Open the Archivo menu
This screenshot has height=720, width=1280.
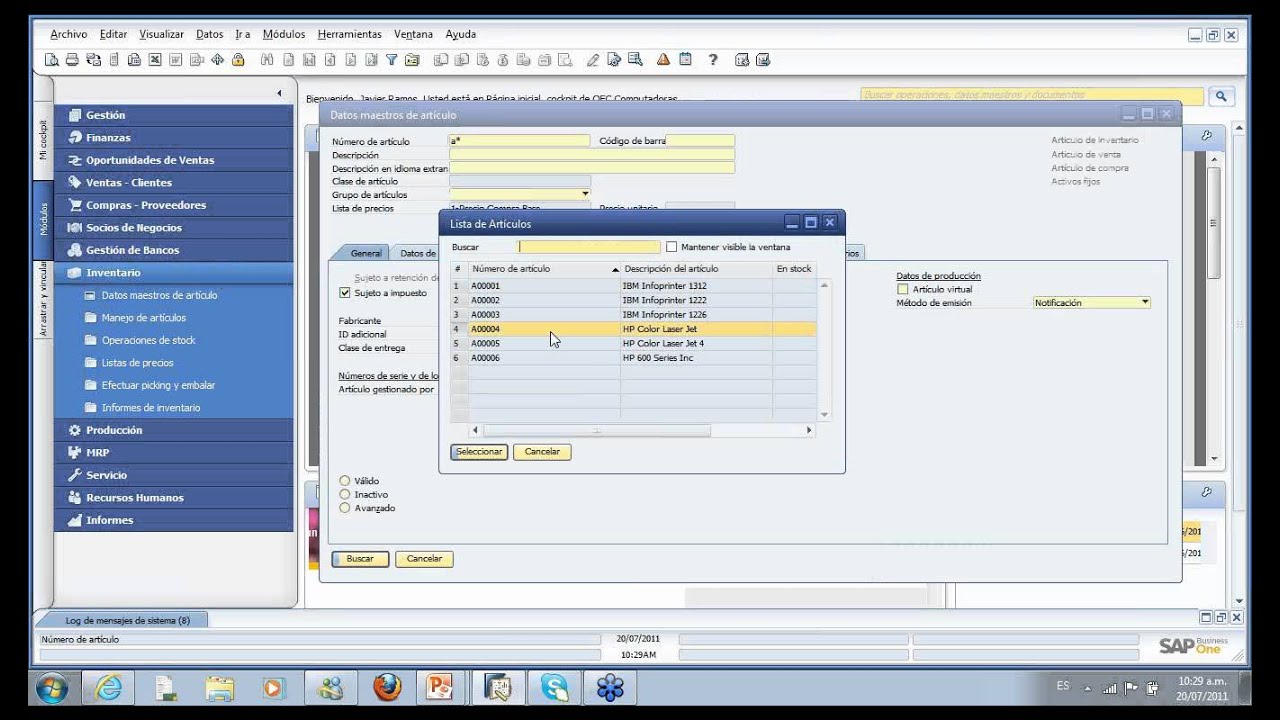[x=69, y=34]
